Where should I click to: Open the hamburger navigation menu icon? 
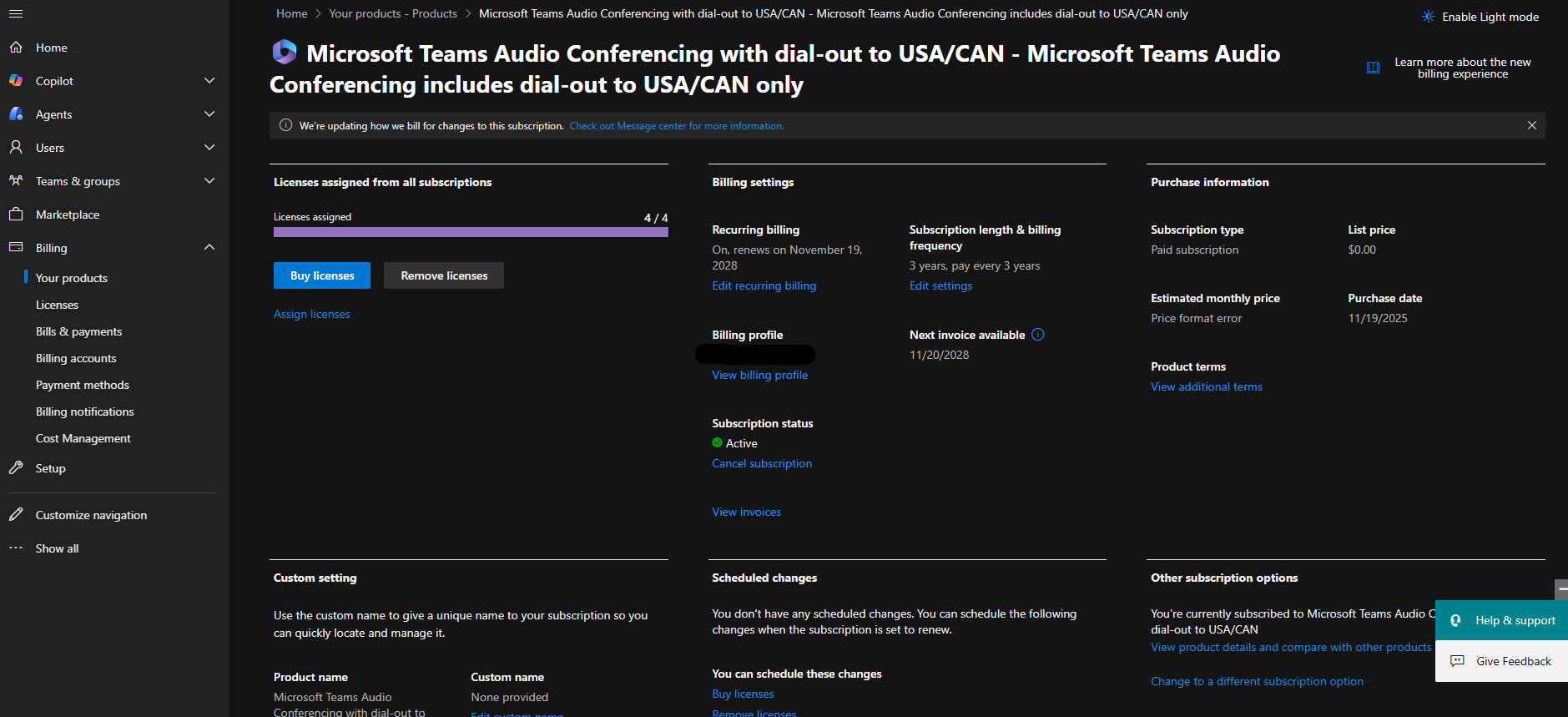[x=16, y=14]
